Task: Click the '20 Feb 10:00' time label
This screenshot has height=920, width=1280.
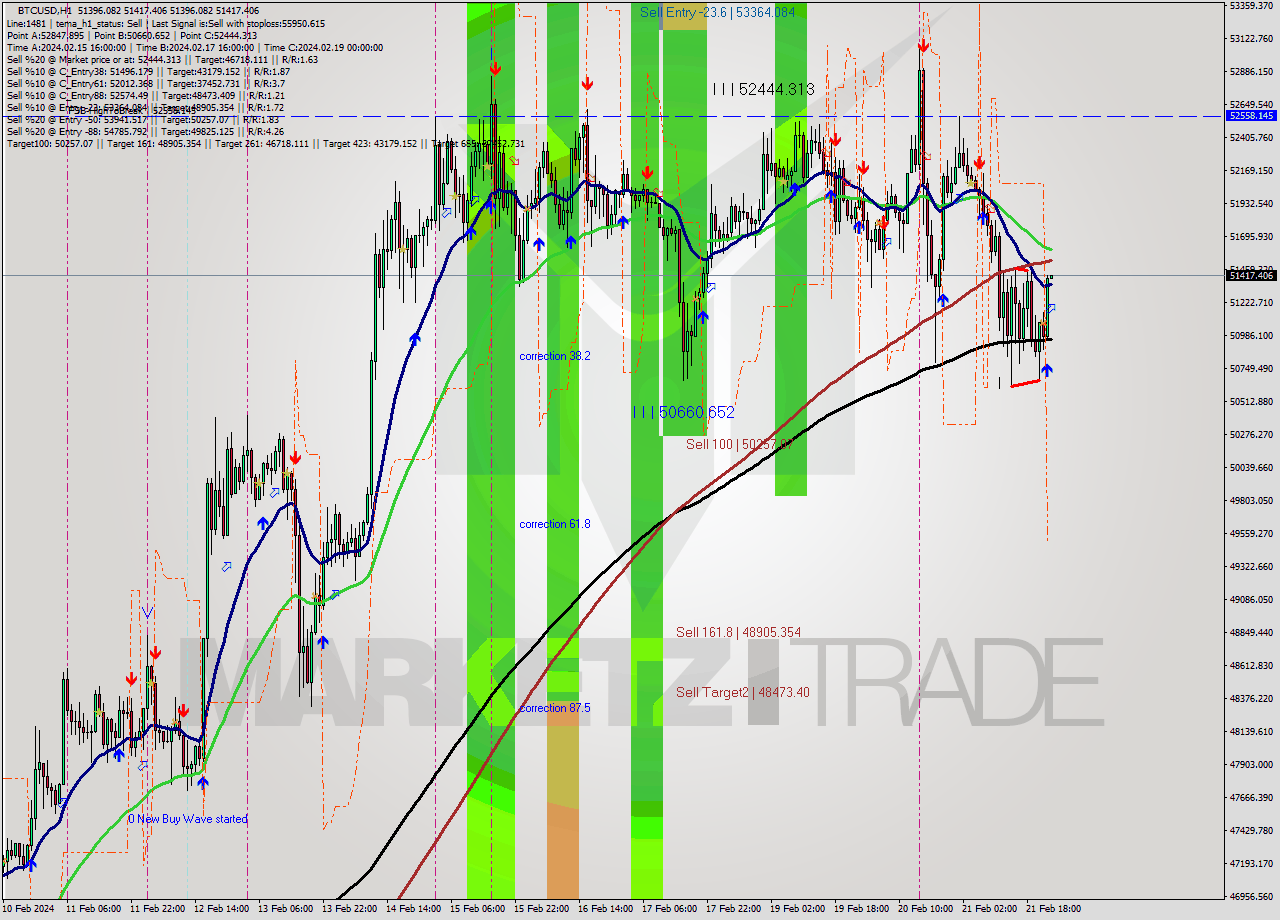Action: pos(924,909)
